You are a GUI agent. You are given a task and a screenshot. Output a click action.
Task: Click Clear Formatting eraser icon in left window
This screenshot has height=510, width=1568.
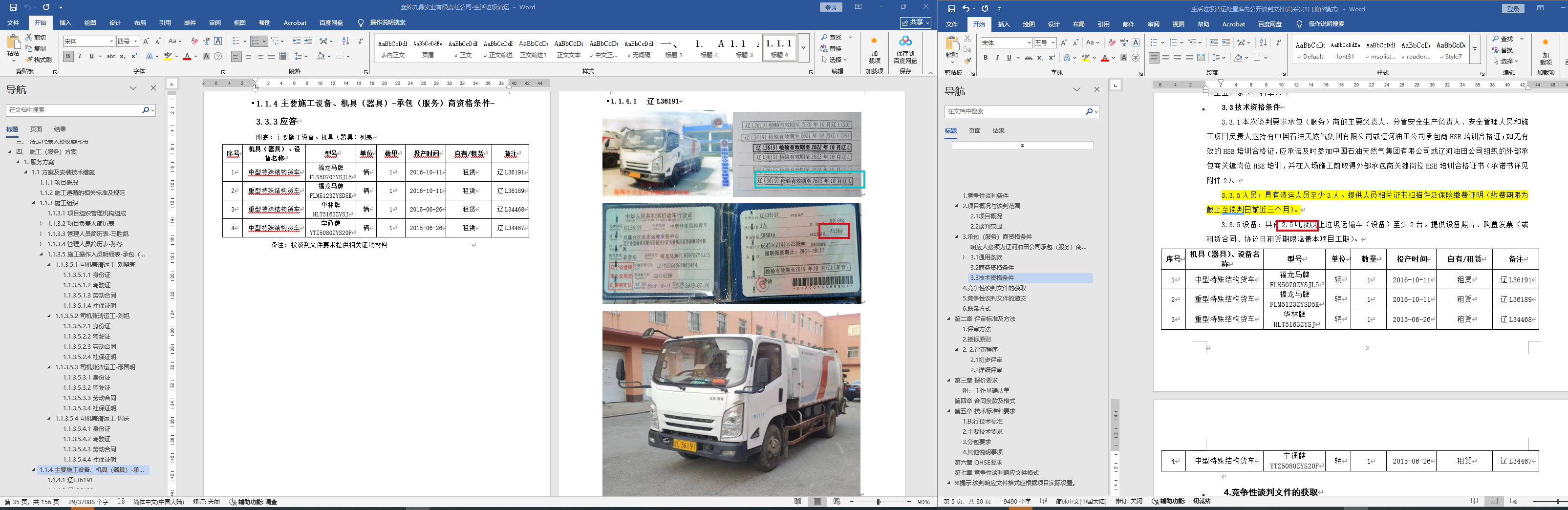pos(194,41)
